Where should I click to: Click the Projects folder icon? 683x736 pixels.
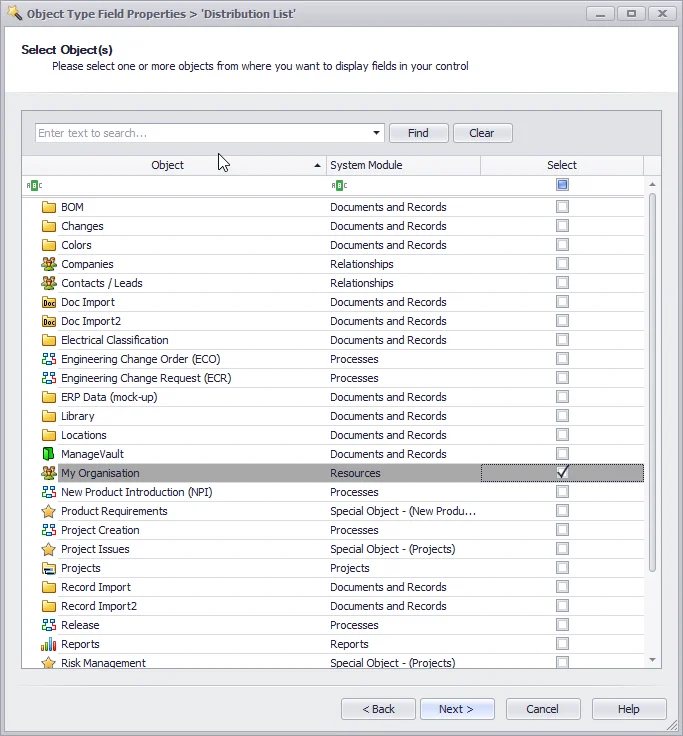48,568
